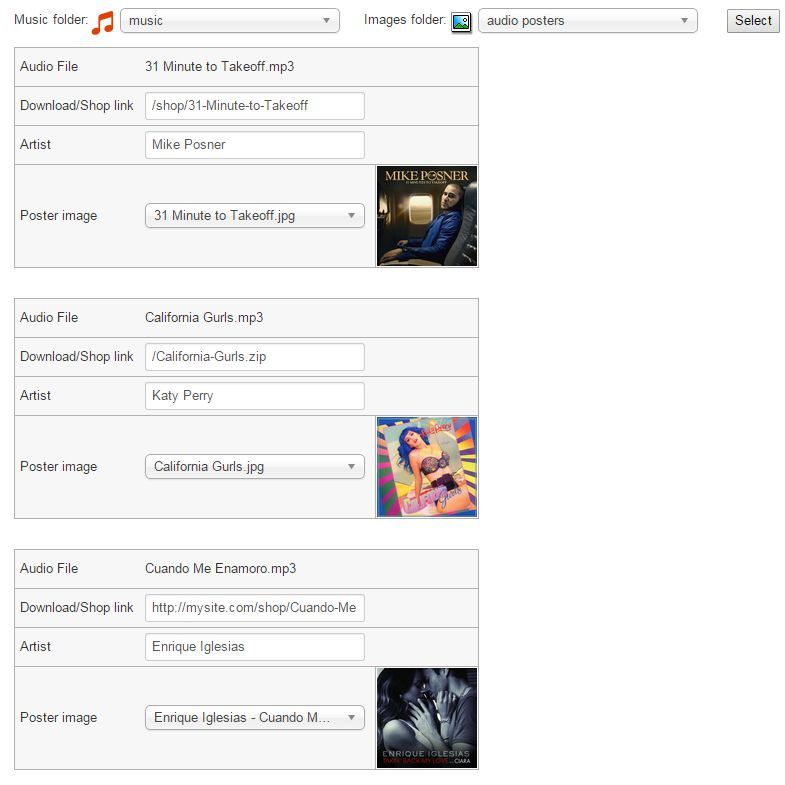Click the Select button

click(753, 21)
